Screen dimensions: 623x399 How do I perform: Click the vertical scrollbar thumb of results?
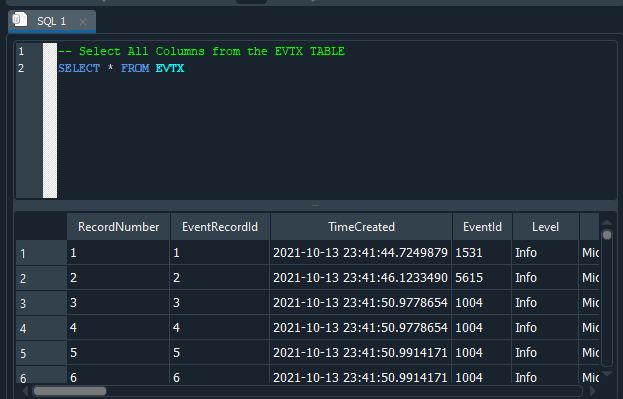[607, 235]
